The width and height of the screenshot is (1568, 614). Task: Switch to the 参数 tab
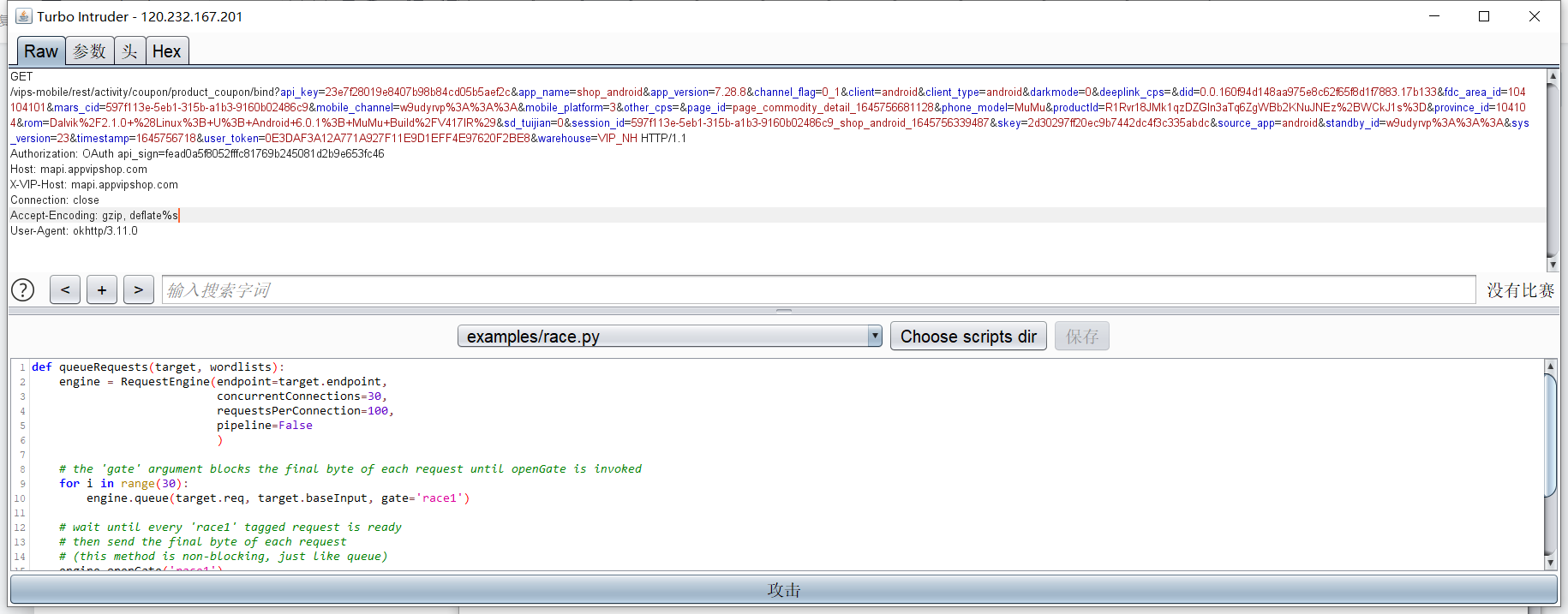tap(89, 51)
